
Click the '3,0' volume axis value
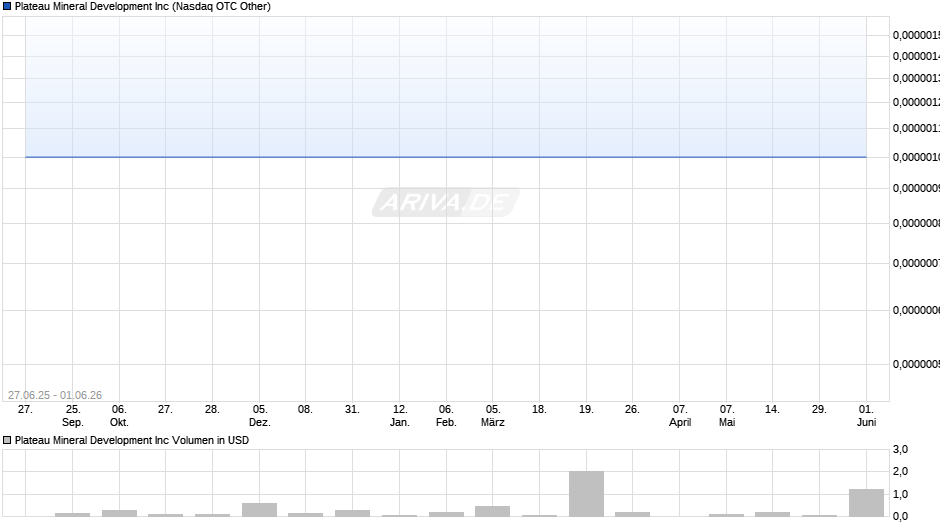click(x=900, y=449)
